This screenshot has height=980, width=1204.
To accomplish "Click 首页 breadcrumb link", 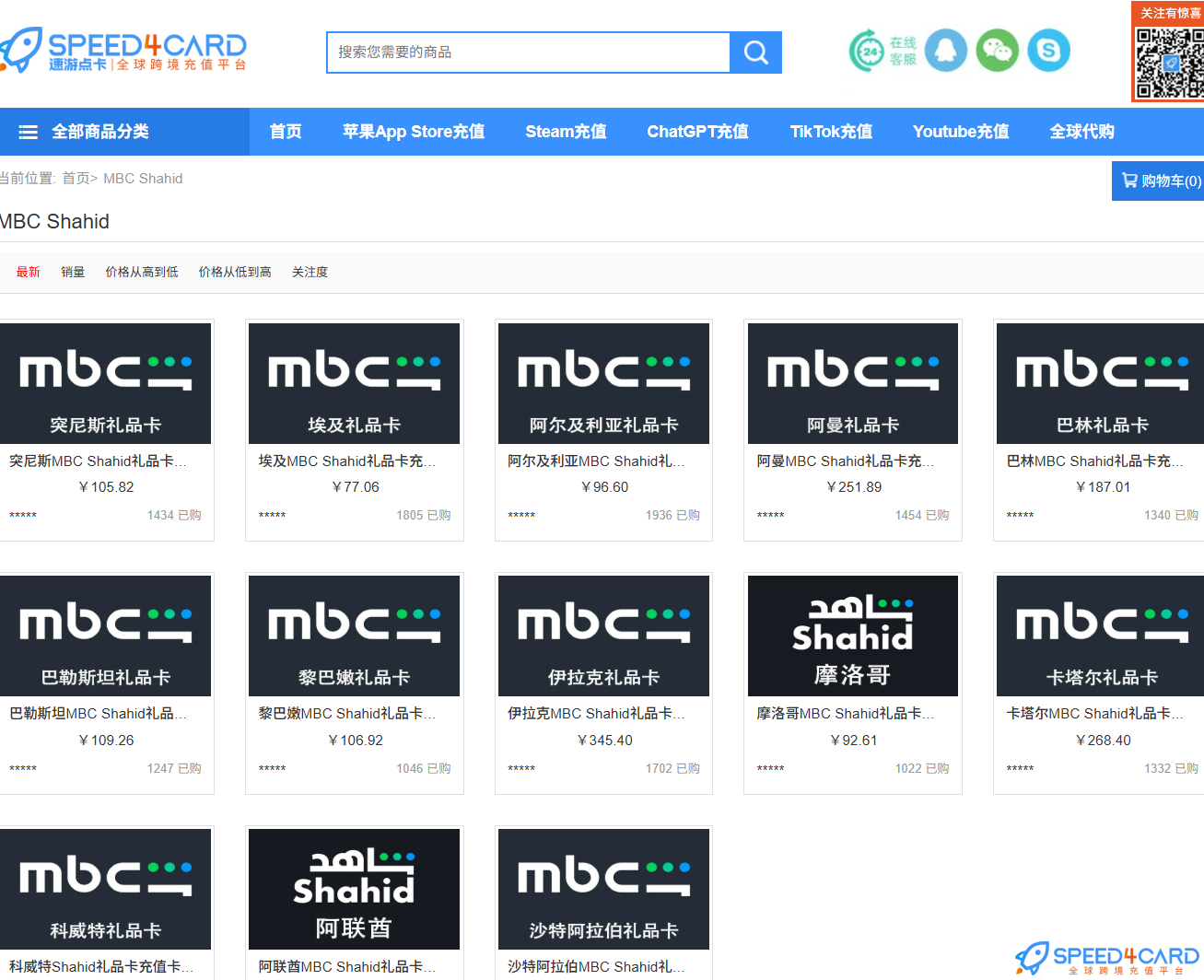I will [x=76, y=179].
